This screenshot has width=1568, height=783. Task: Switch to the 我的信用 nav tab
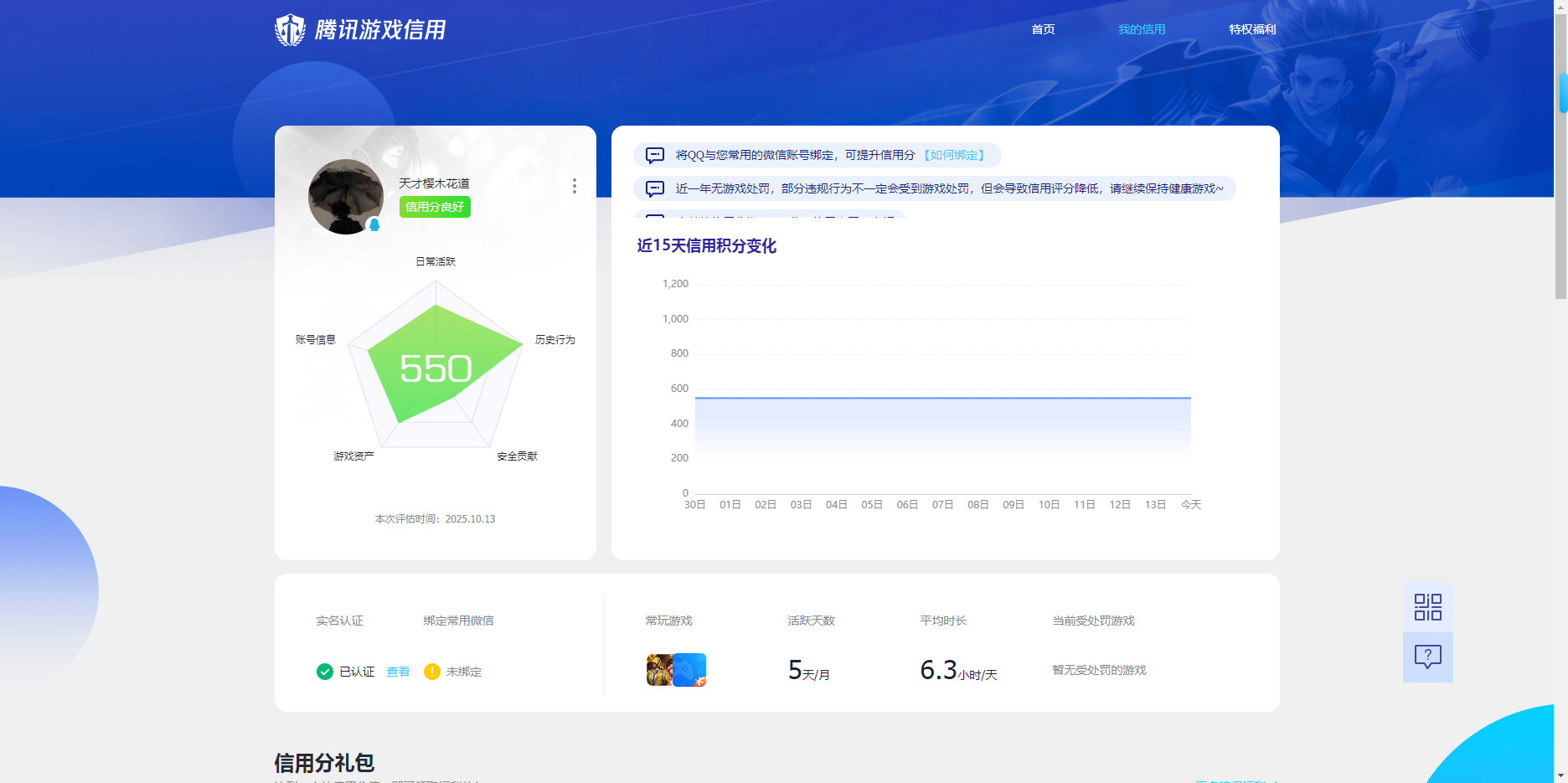[1142, 29]
